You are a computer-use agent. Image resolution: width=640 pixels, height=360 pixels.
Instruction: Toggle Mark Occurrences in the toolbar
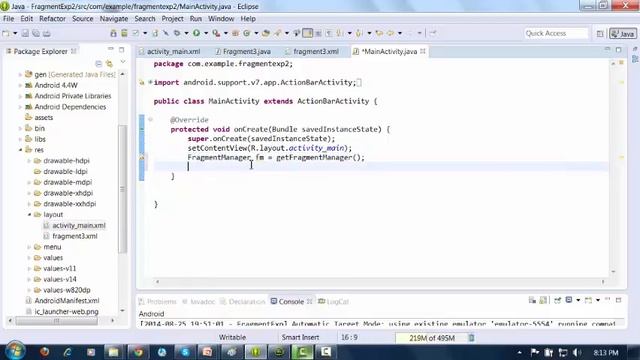(x=308, y=33)
